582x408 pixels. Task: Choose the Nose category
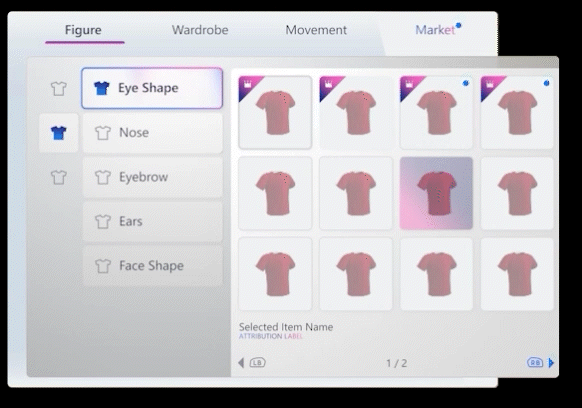pyautogui.click(x=153, y=133)
